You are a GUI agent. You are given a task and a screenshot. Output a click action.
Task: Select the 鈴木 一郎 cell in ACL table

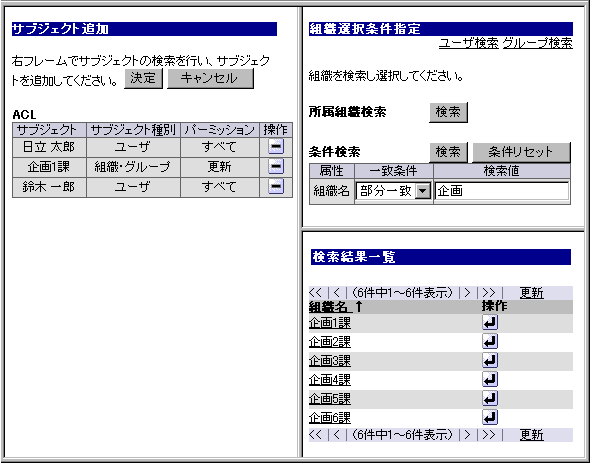pos(49,187)
